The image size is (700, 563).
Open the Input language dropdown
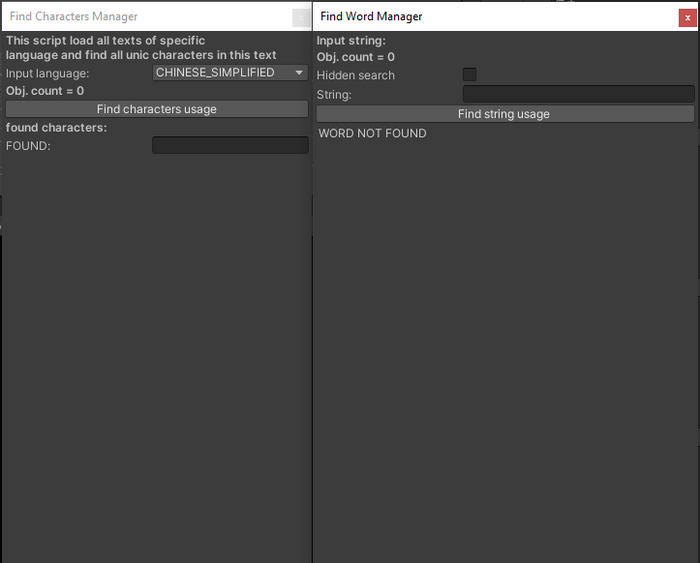(230, 73)
